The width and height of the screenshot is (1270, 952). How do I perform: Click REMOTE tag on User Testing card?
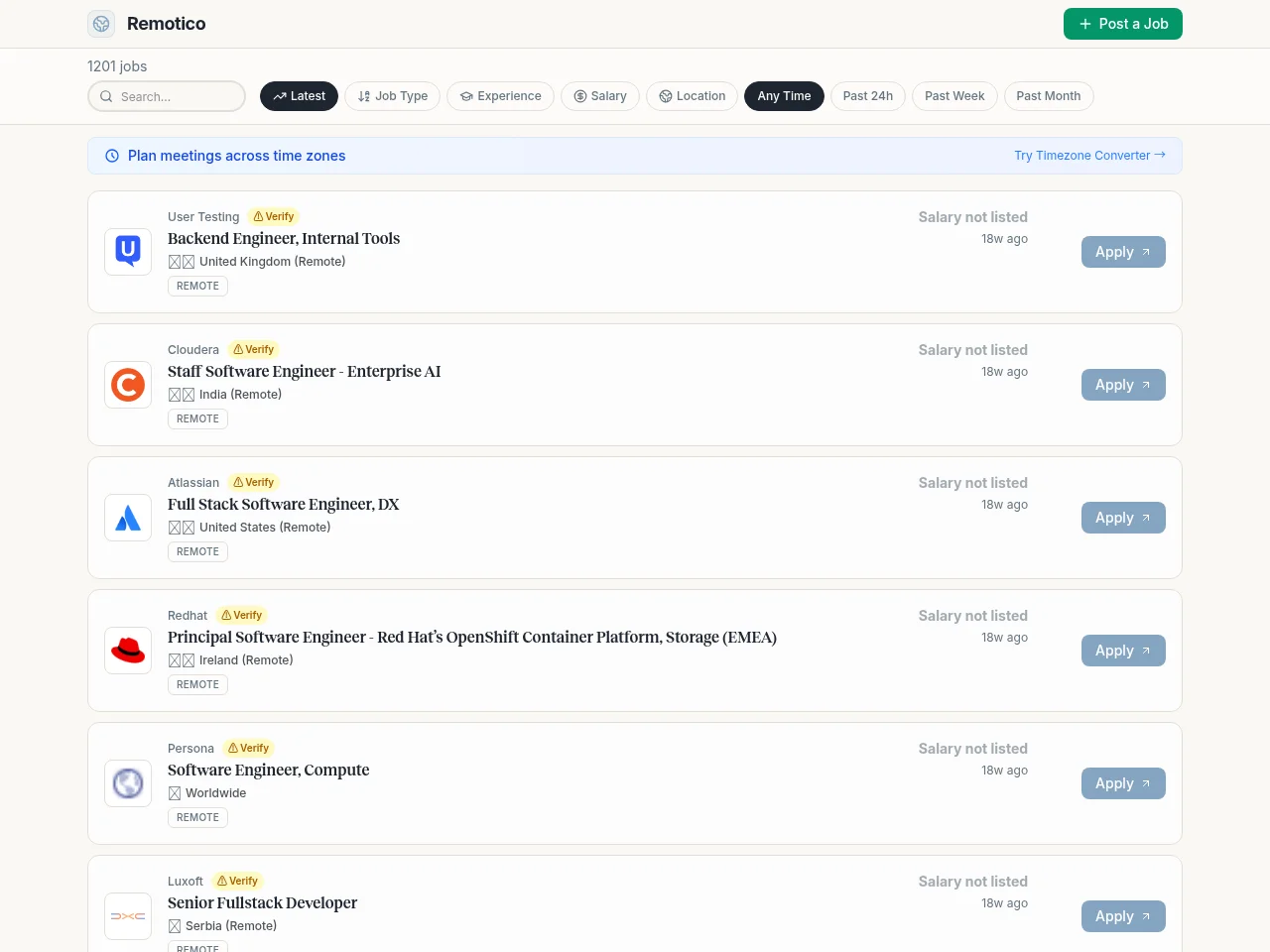click(x=197, y=286)
